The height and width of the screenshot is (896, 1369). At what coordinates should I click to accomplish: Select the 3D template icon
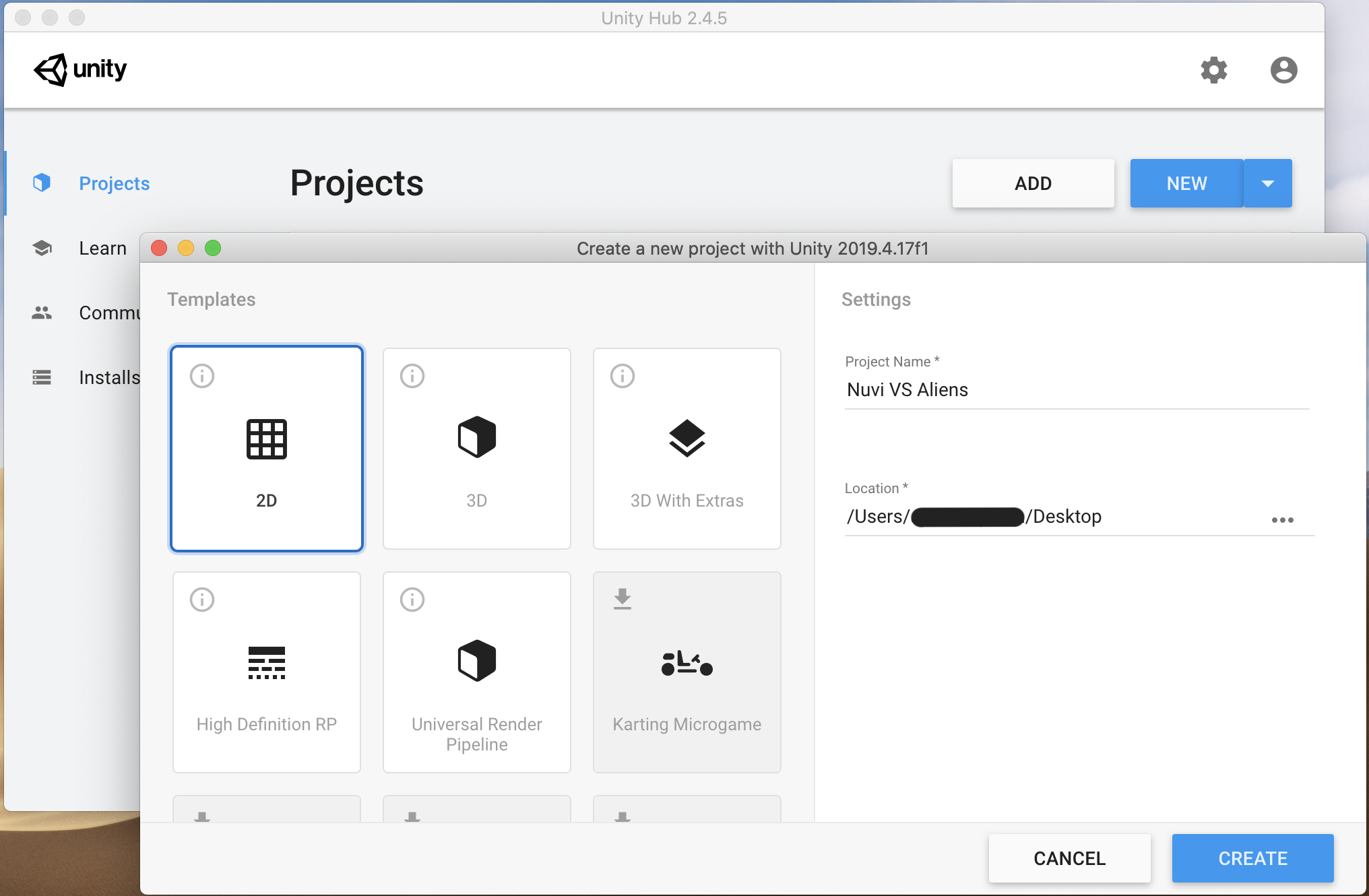click(x=476, y=438)
